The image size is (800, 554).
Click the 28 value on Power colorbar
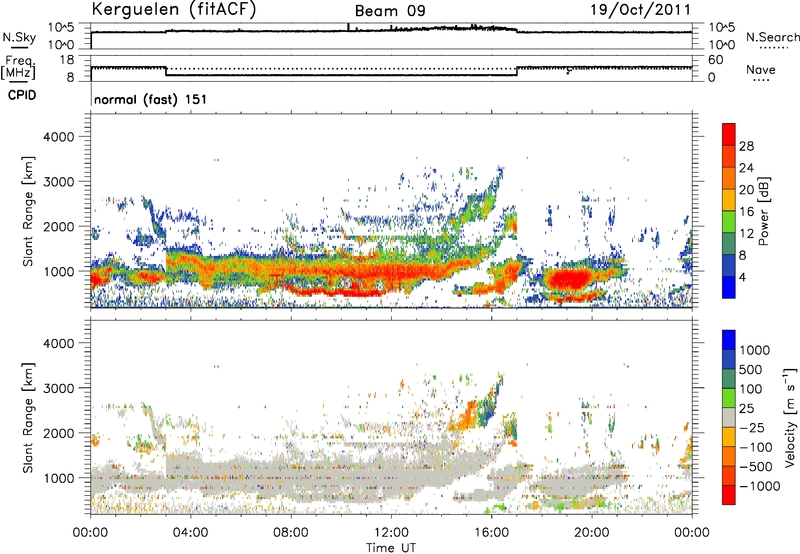pyautogui.click(x=746, y=146)
